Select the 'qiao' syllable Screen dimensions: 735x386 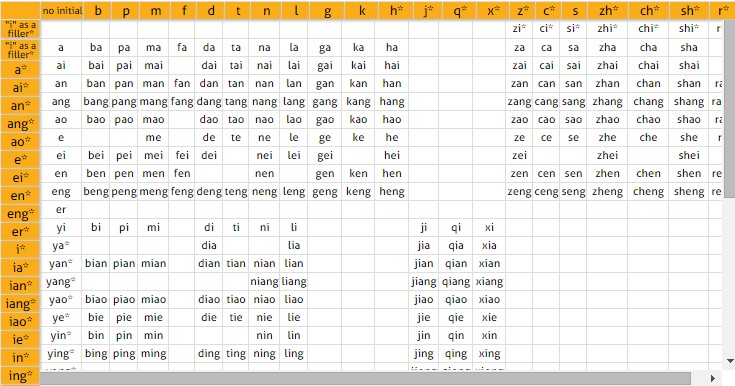click(x=456, y=300)
